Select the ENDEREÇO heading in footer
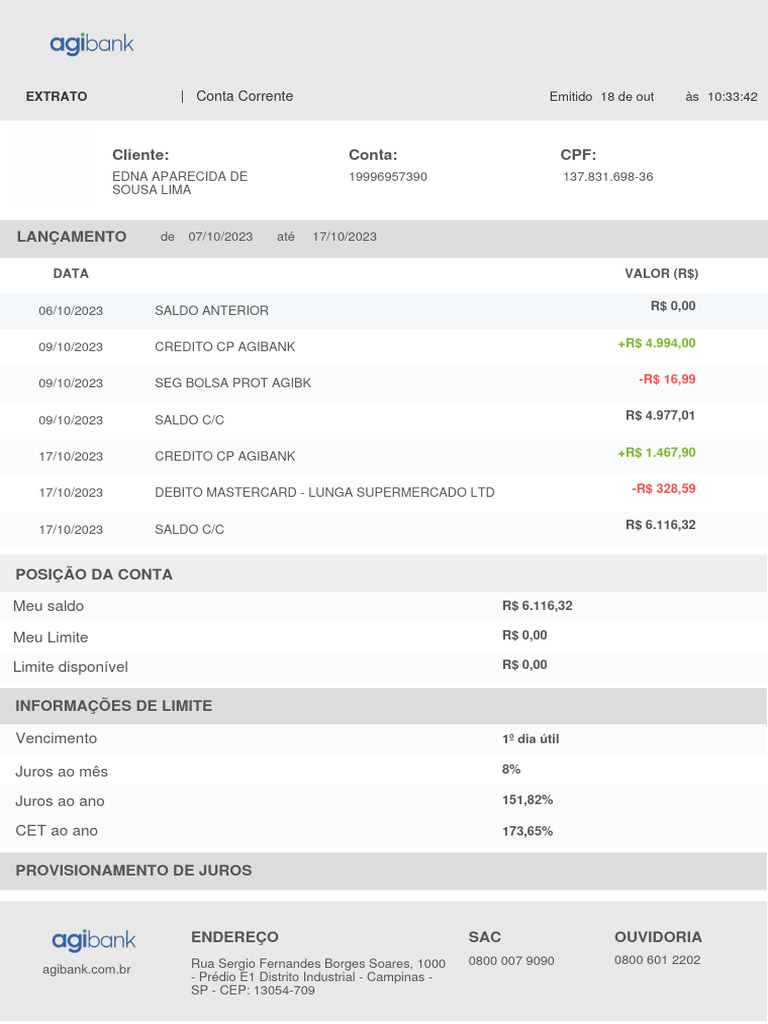Image resolution: width=768 pixels, height=1024 pixels. (x=235, y=937)
